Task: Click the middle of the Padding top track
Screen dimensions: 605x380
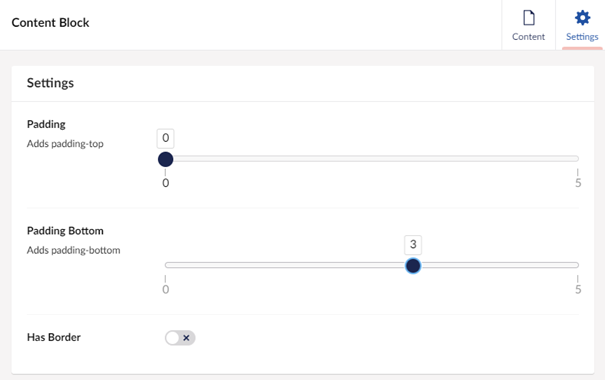Action: click(372, 159)
